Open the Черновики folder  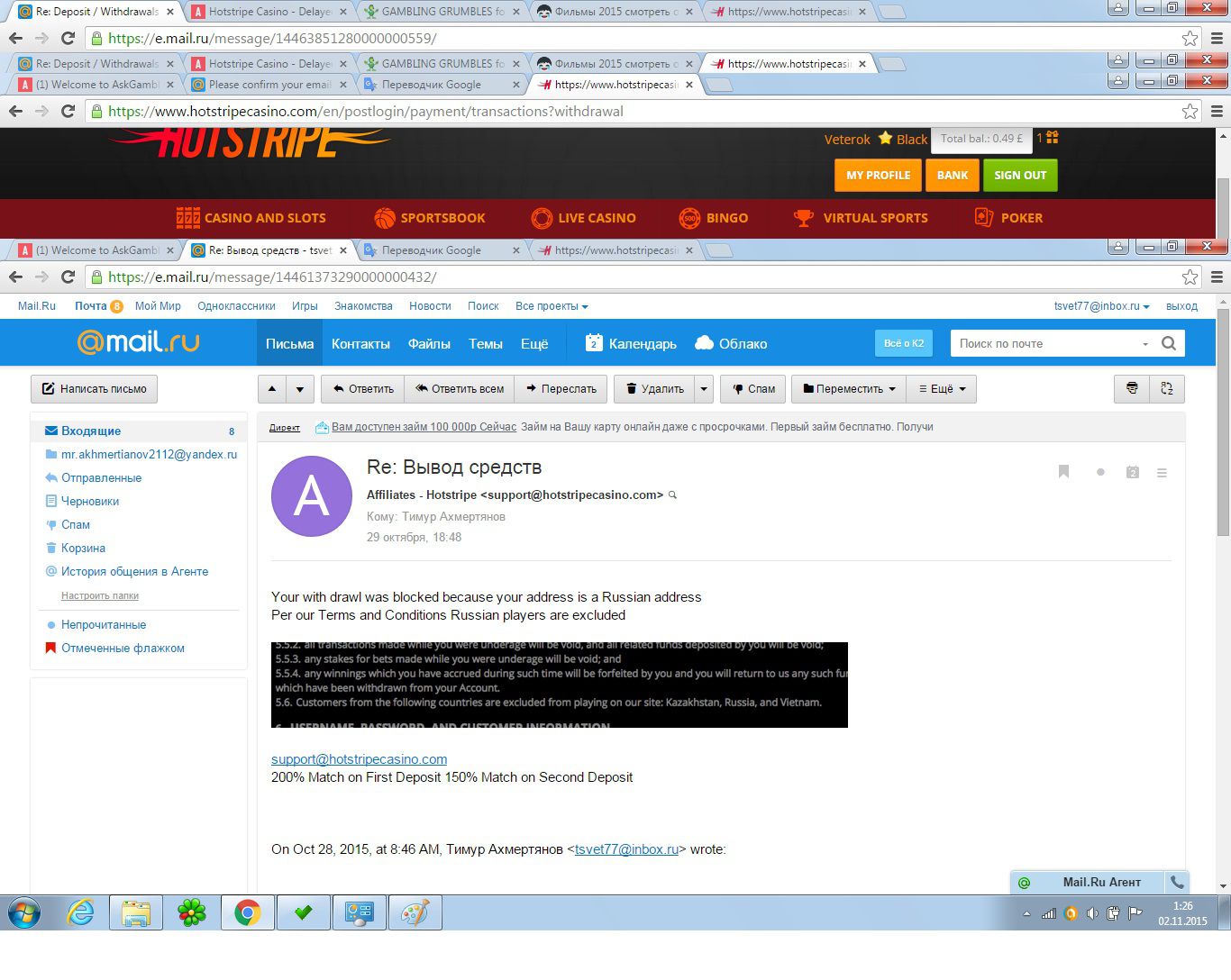tap(90, 501)
